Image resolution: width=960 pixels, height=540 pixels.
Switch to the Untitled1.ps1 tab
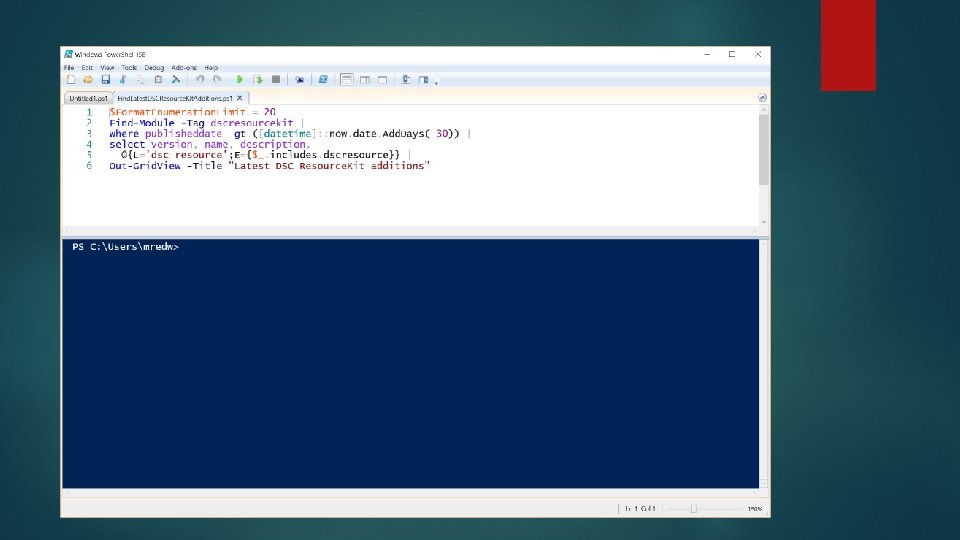tap(88, 98)
